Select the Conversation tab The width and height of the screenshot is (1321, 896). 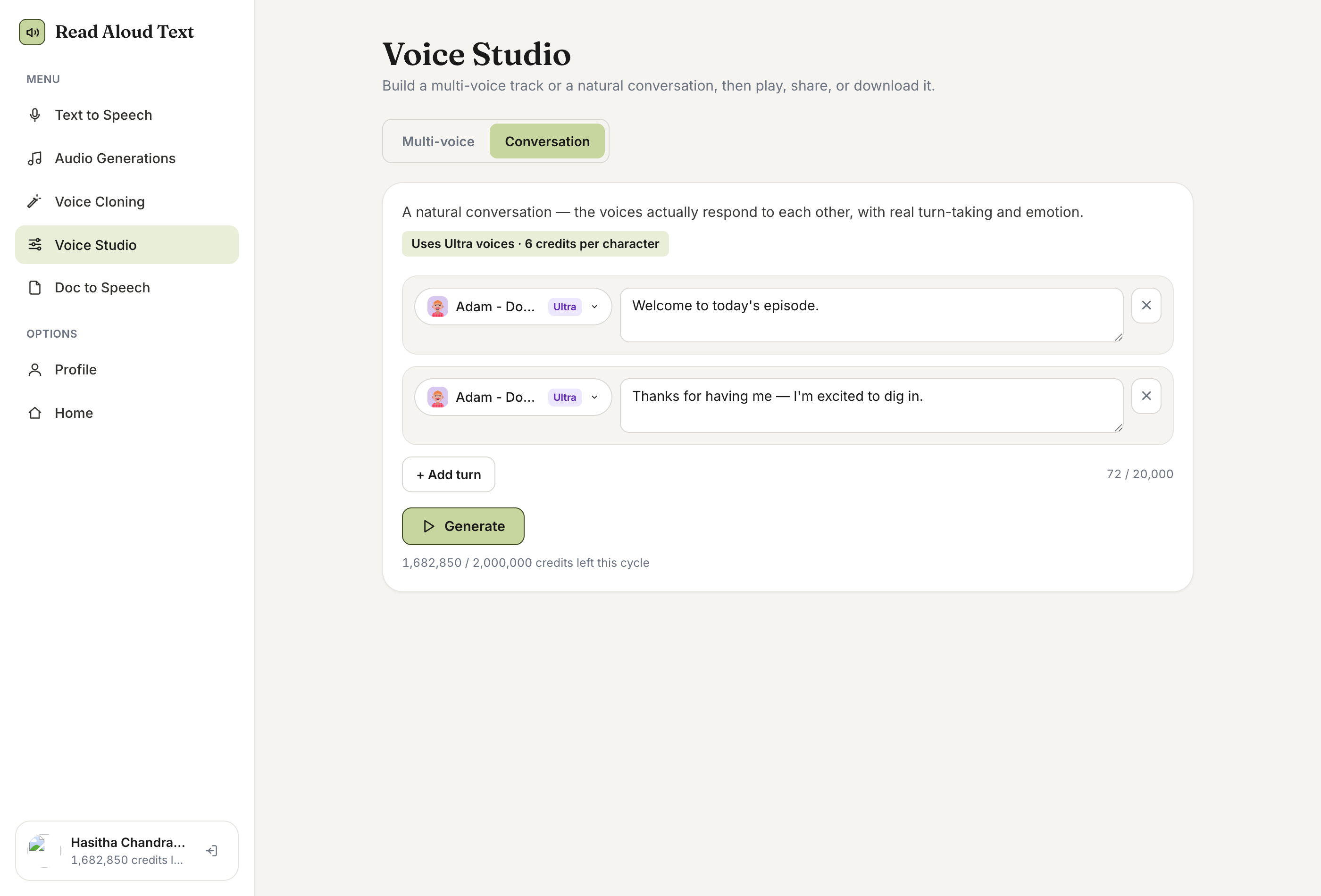point(547,141)
